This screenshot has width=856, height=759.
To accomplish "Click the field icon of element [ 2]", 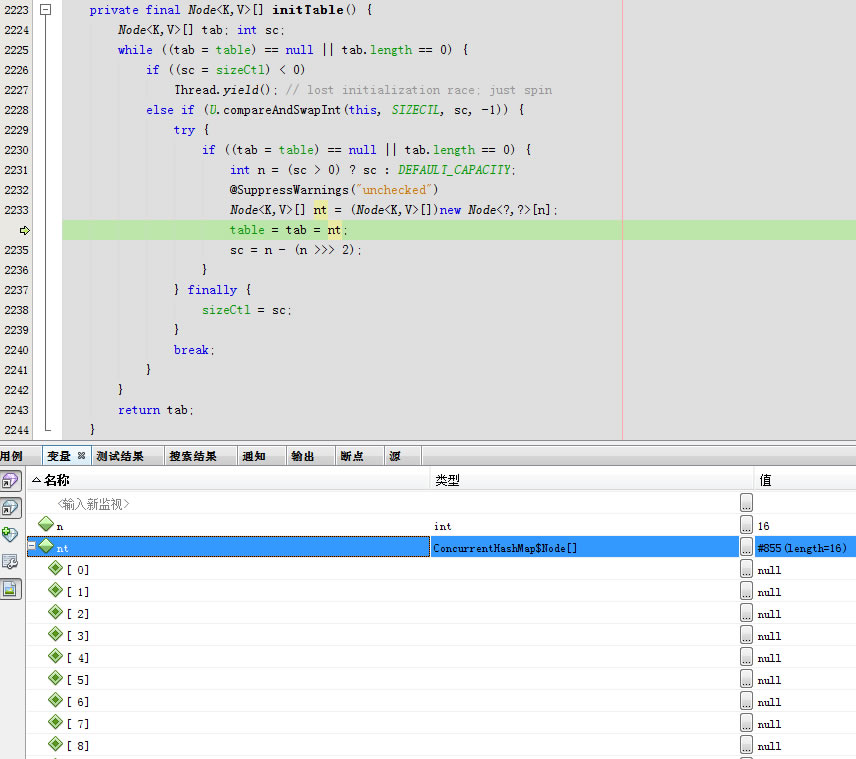I will point(55,612).
